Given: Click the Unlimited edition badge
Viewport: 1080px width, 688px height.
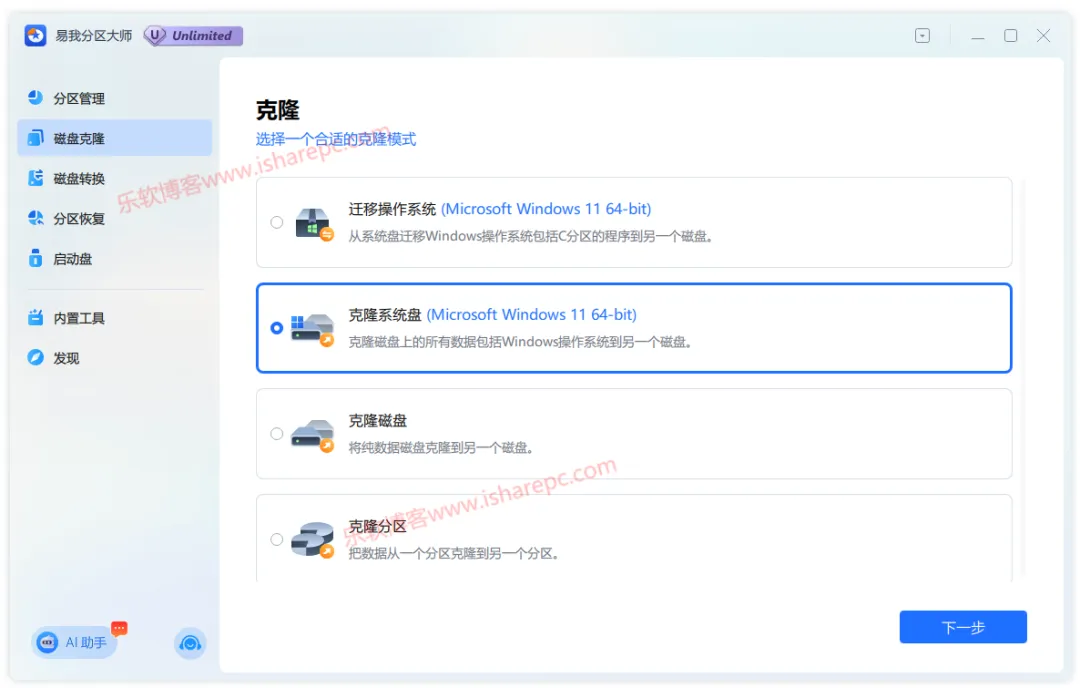Looking at the screenshot, I should pos(193,35).
